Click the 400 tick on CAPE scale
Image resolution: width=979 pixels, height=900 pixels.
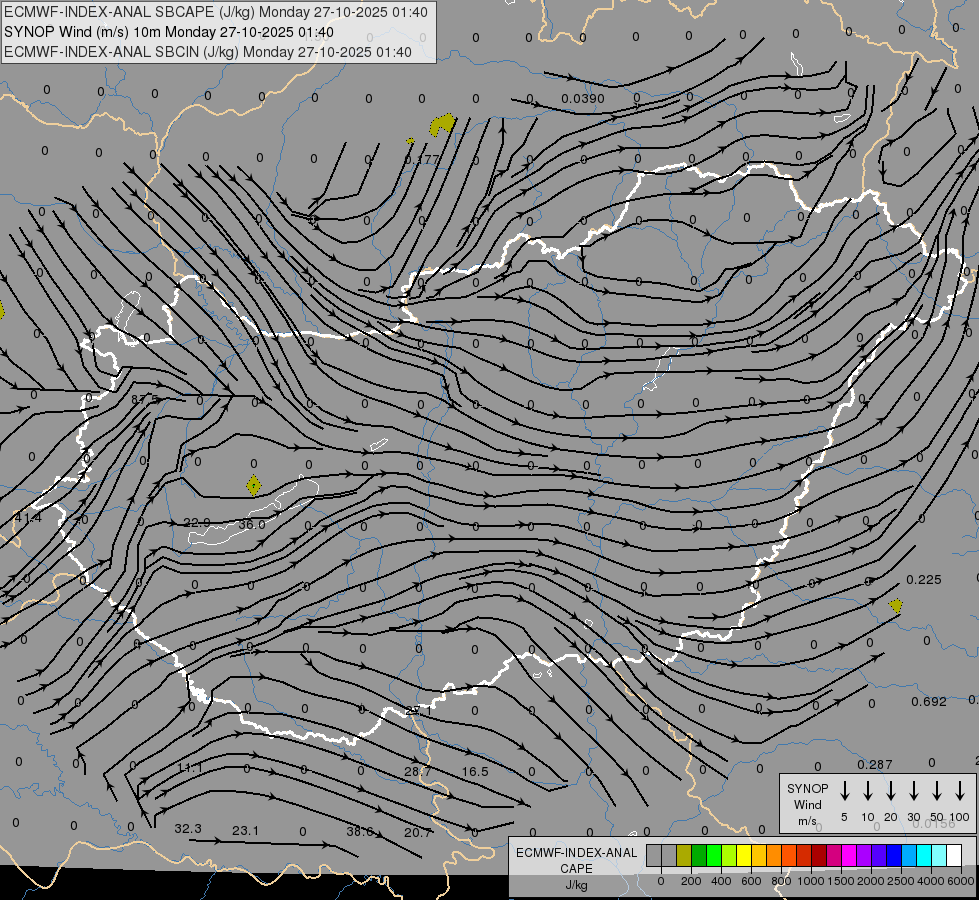[721, 881]
